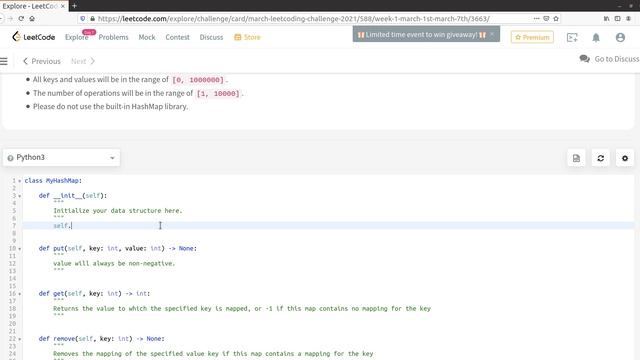Collapse the class MyHashMap fold arrow
The image size is (640, 360).
(19, 181)
